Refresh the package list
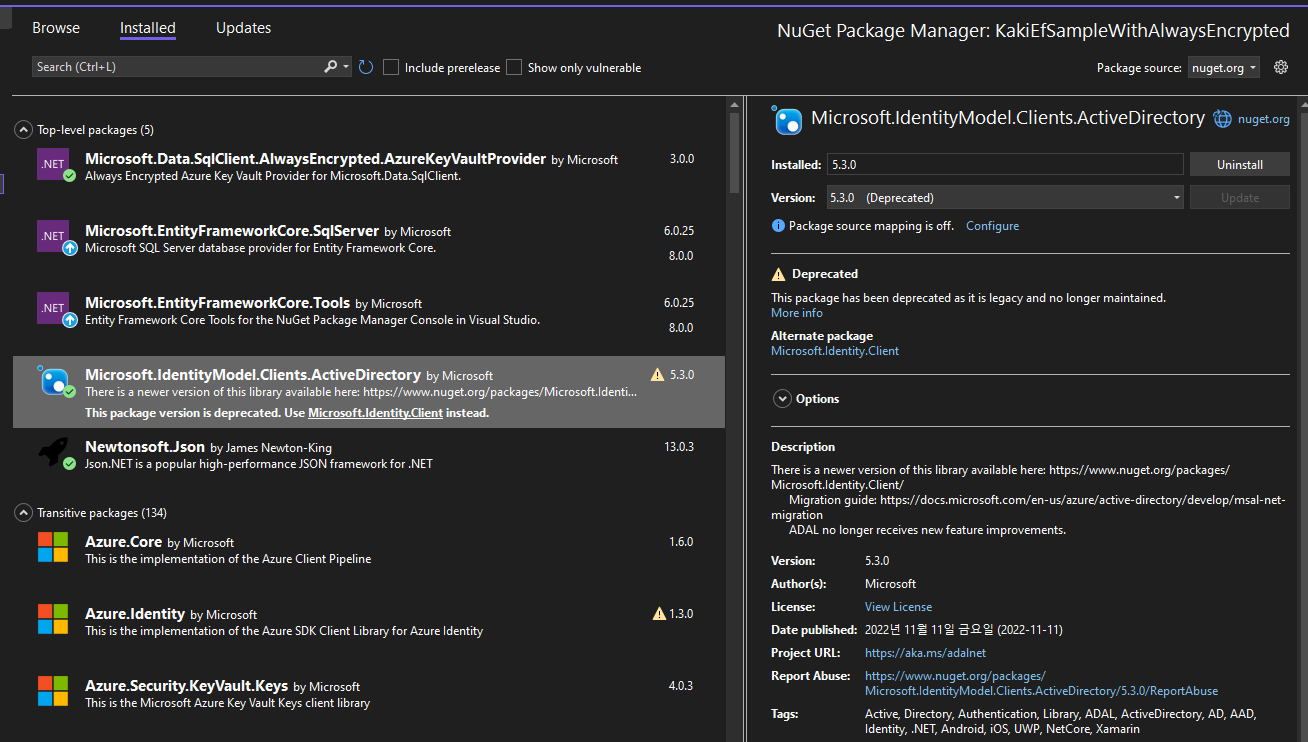Screen dimensions: 1308x742 366,67
